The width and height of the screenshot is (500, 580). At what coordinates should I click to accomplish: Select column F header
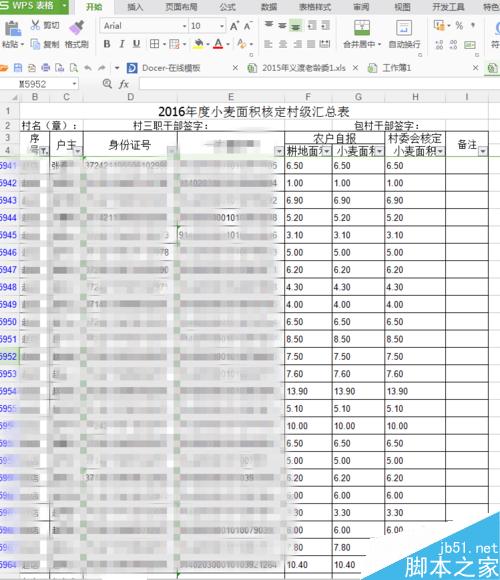tap(308, 97)
